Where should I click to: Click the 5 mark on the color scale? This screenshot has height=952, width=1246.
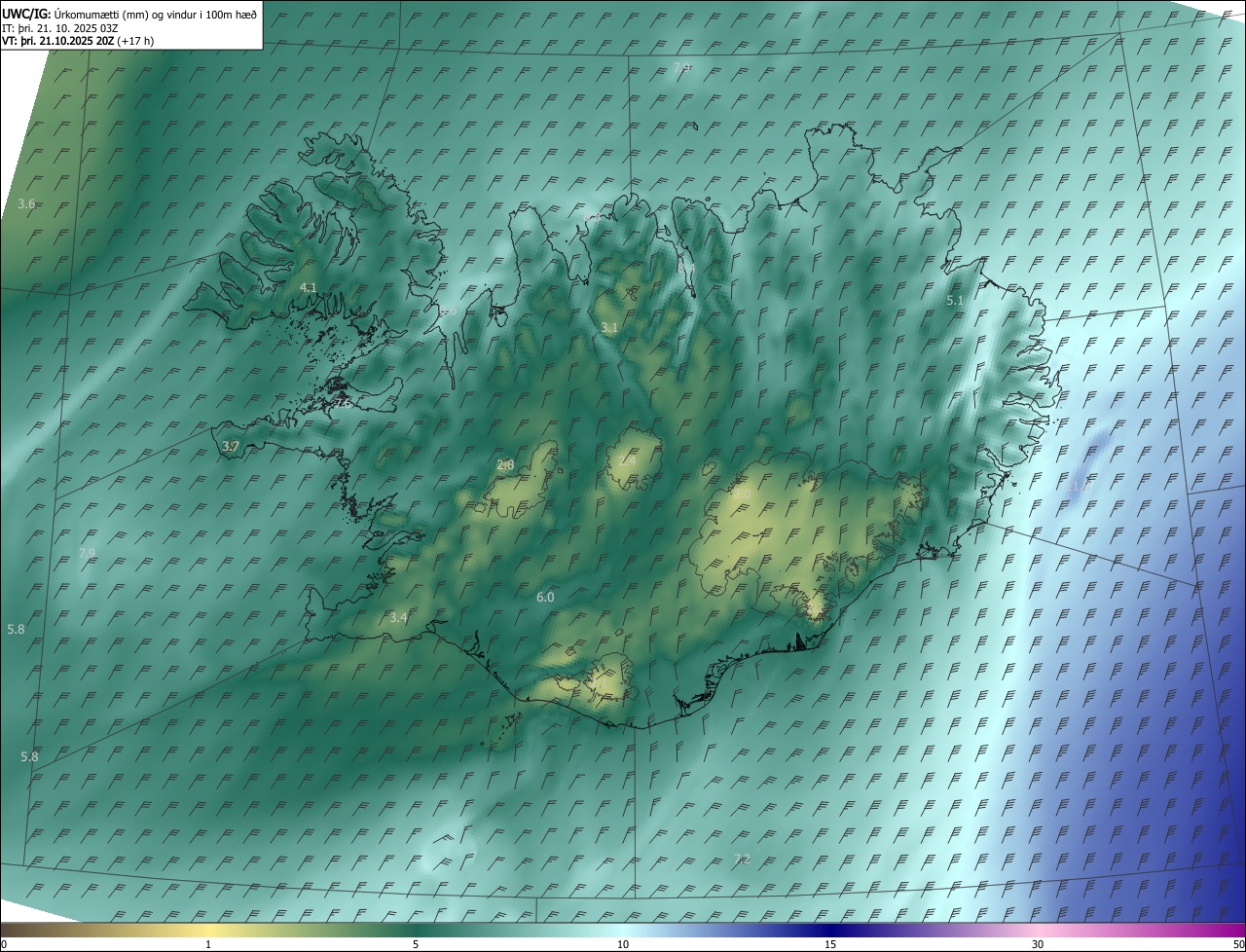coord(416,945)
